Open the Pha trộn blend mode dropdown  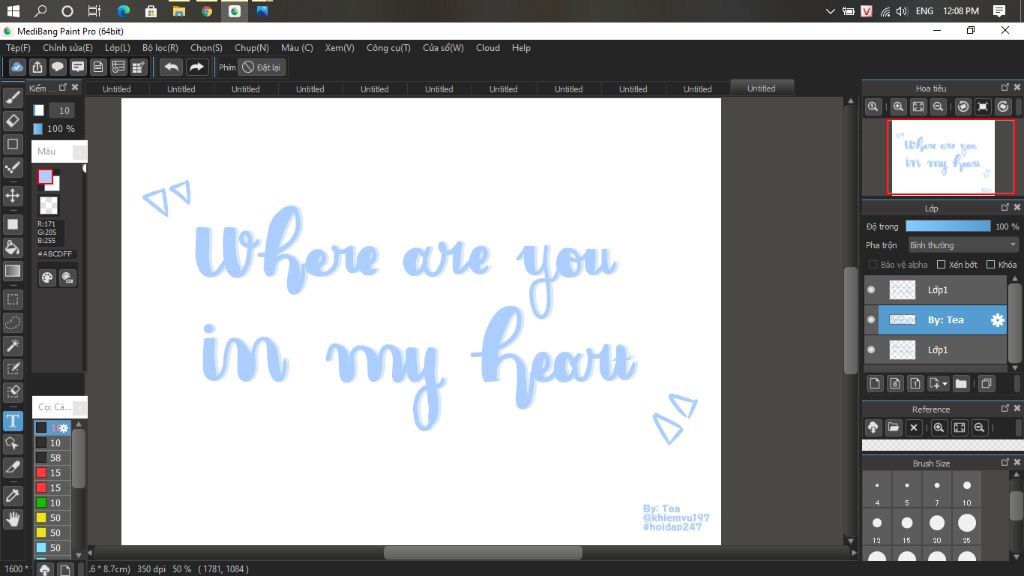tap(963, 245)
